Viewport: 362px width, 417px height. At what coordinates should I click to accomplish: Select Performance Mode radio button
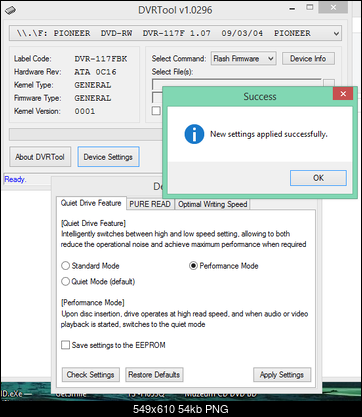pos(193,266)
